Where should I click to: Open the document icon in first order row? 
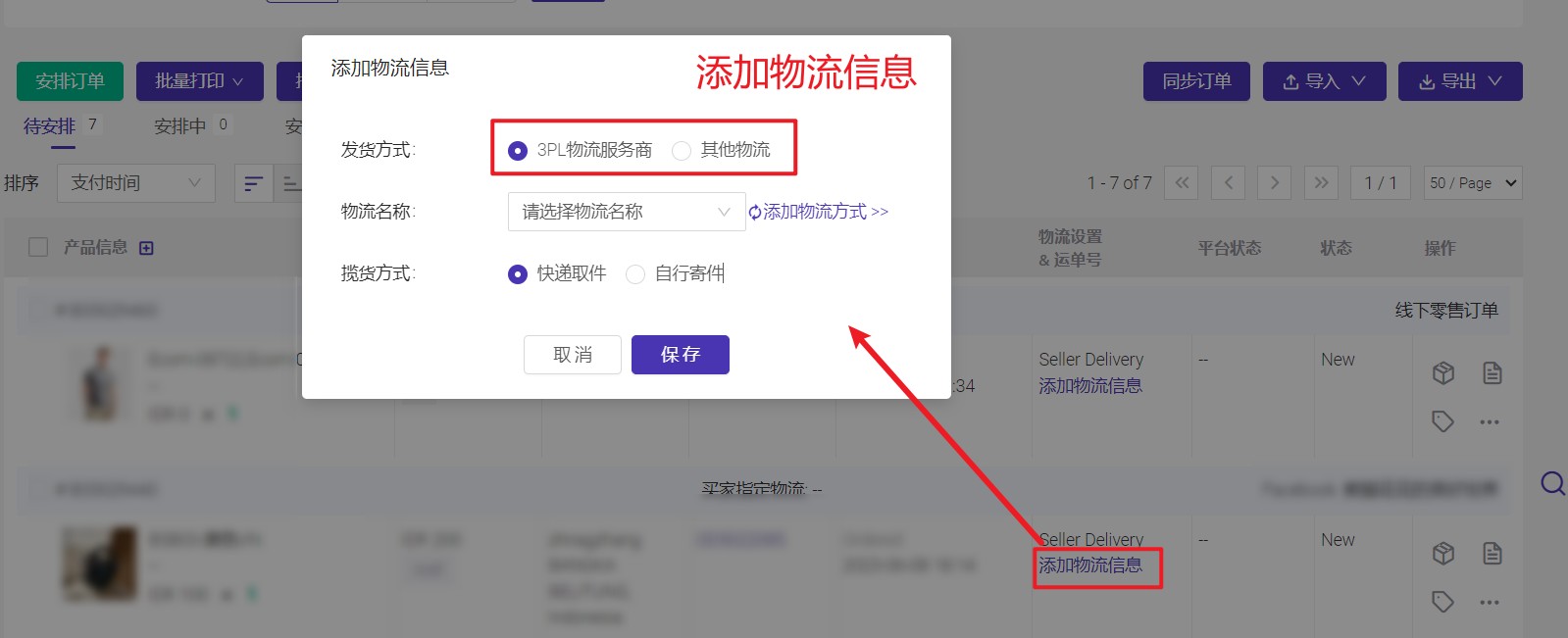pyautogui.click(x=1492, y=373)
